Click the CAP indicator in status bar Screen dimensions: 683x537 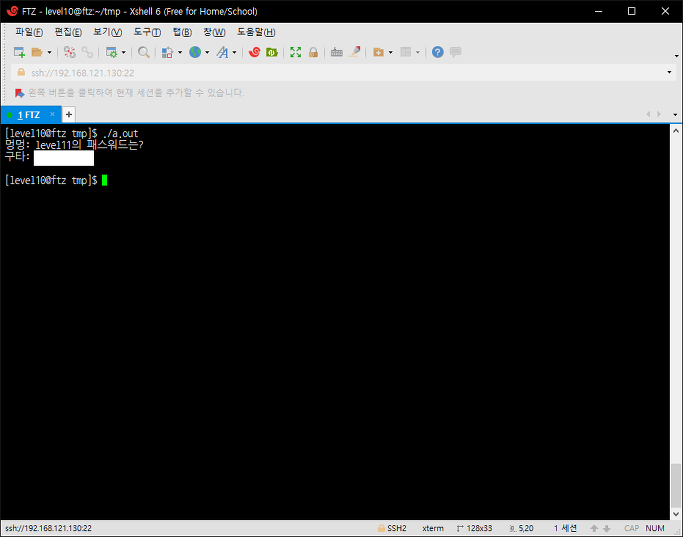coord(632,528)
